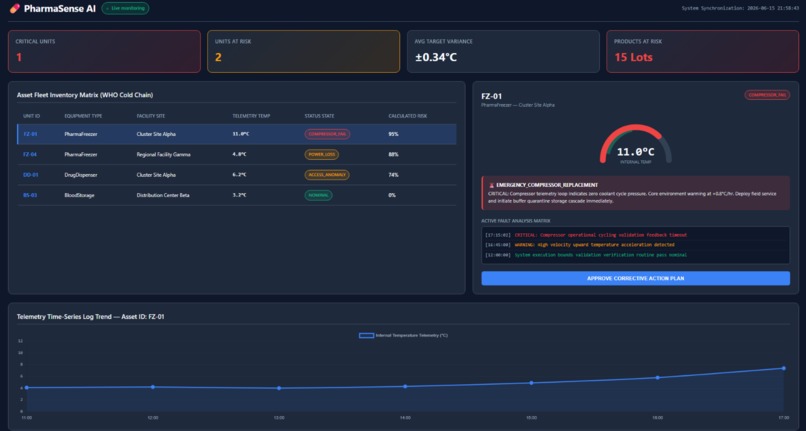Click the EMERGENCY_COMPRESSOR_REPLACEMENT alert heading
The width and height of the screenshot is (806, 431).
[x=547, y=185]
